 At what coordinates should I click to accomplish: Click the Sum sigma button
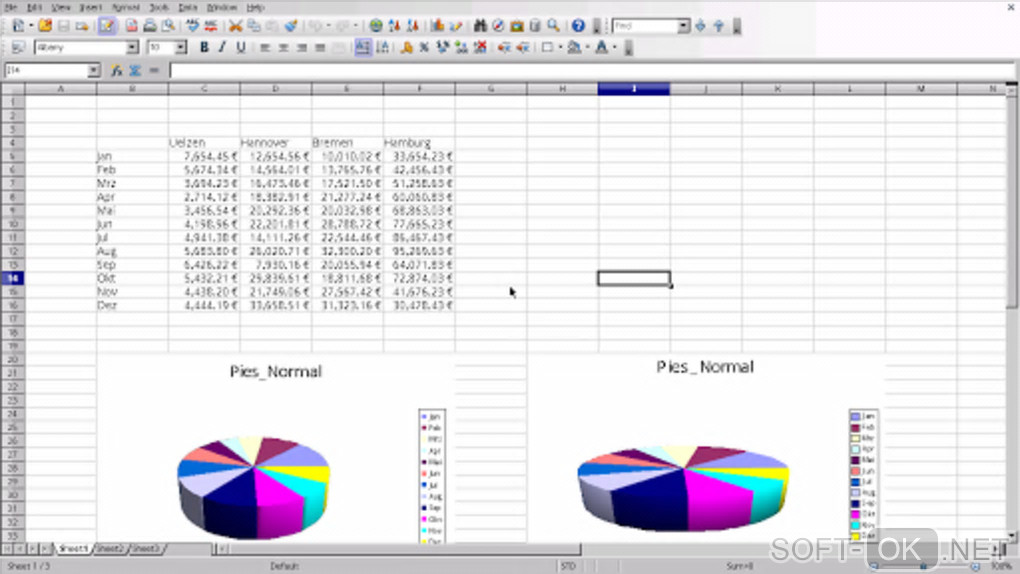coord(135,70)
